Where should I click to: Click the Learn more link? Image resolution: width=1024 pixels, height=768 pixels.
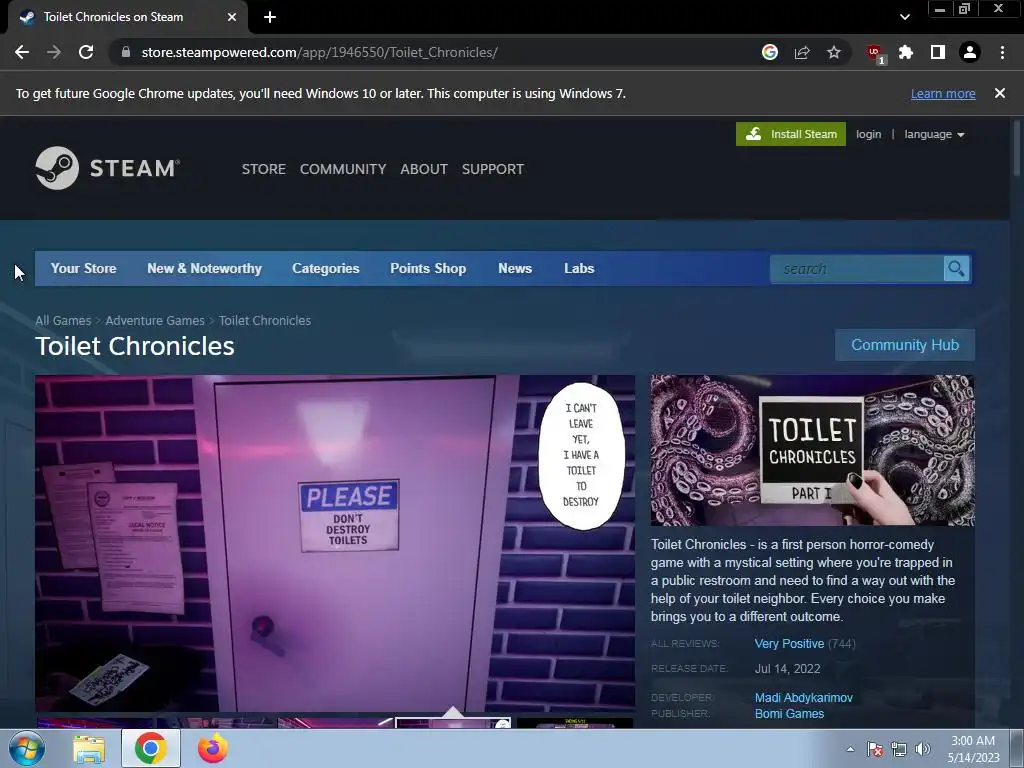[x=943, y=93]
